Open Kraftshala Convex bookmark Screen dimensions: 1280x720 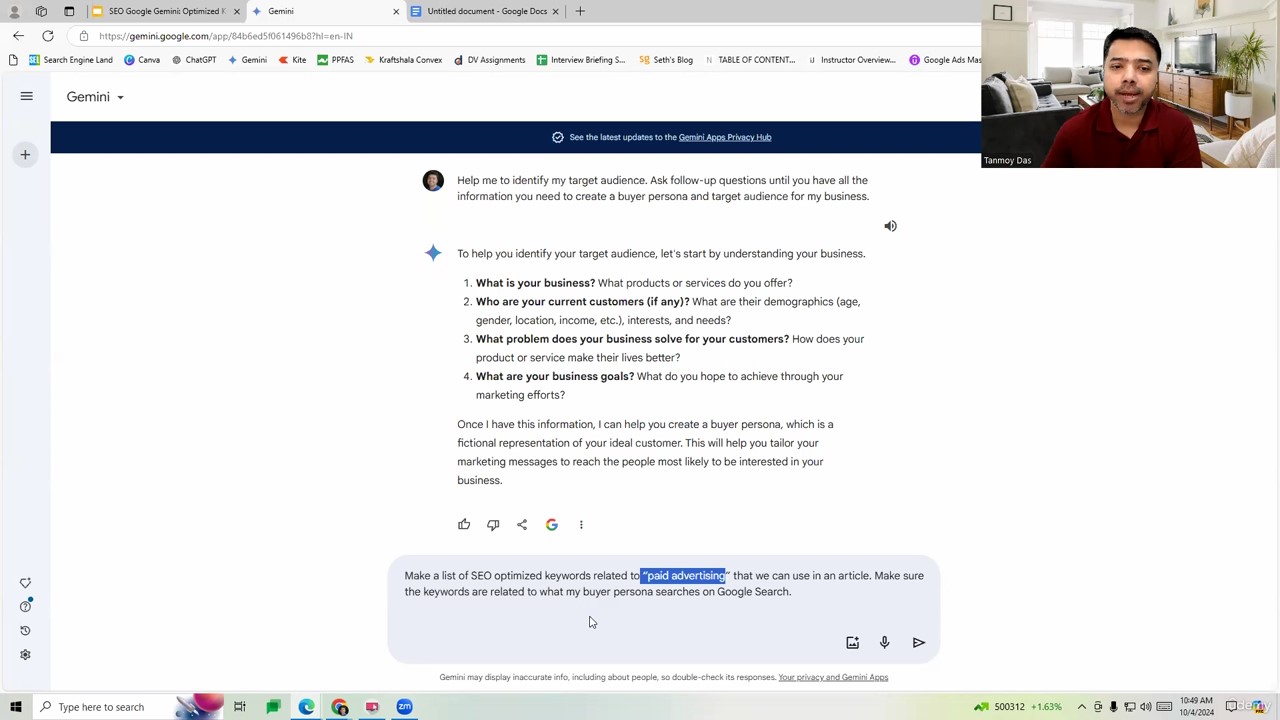point(403,60)
